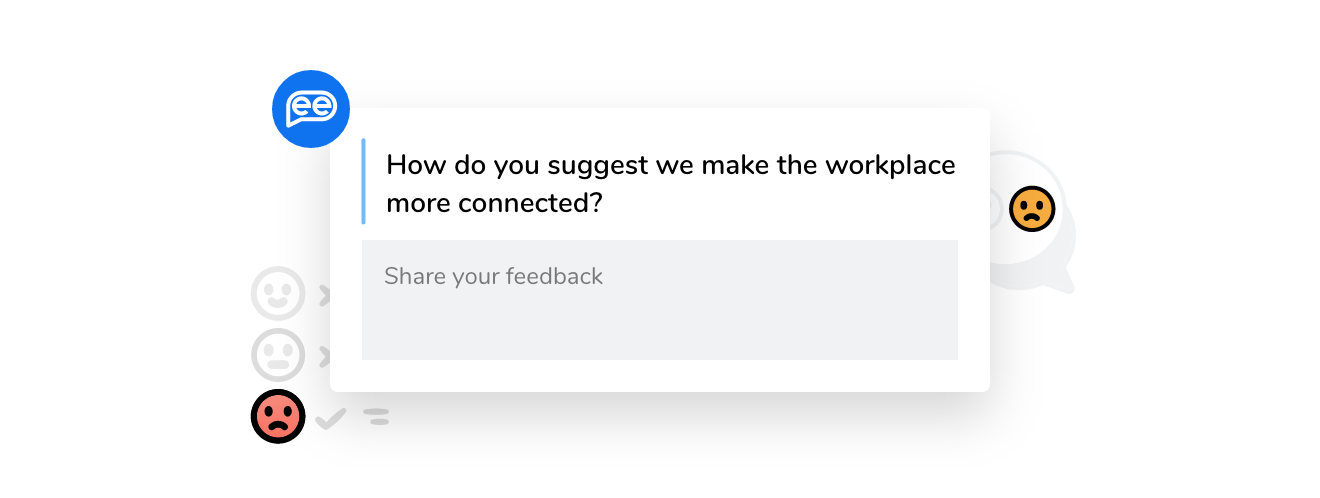Choose the gray neutral face emoji
The image size is (1320, 498).
278,354
